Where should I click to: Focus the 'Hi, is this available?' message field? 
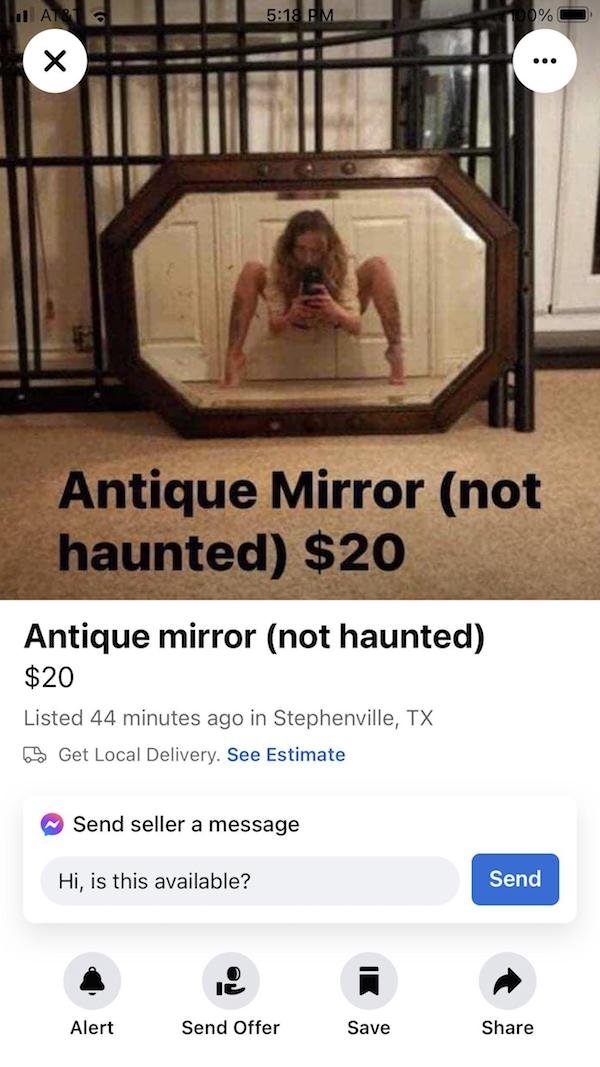(x=250, y=881)
